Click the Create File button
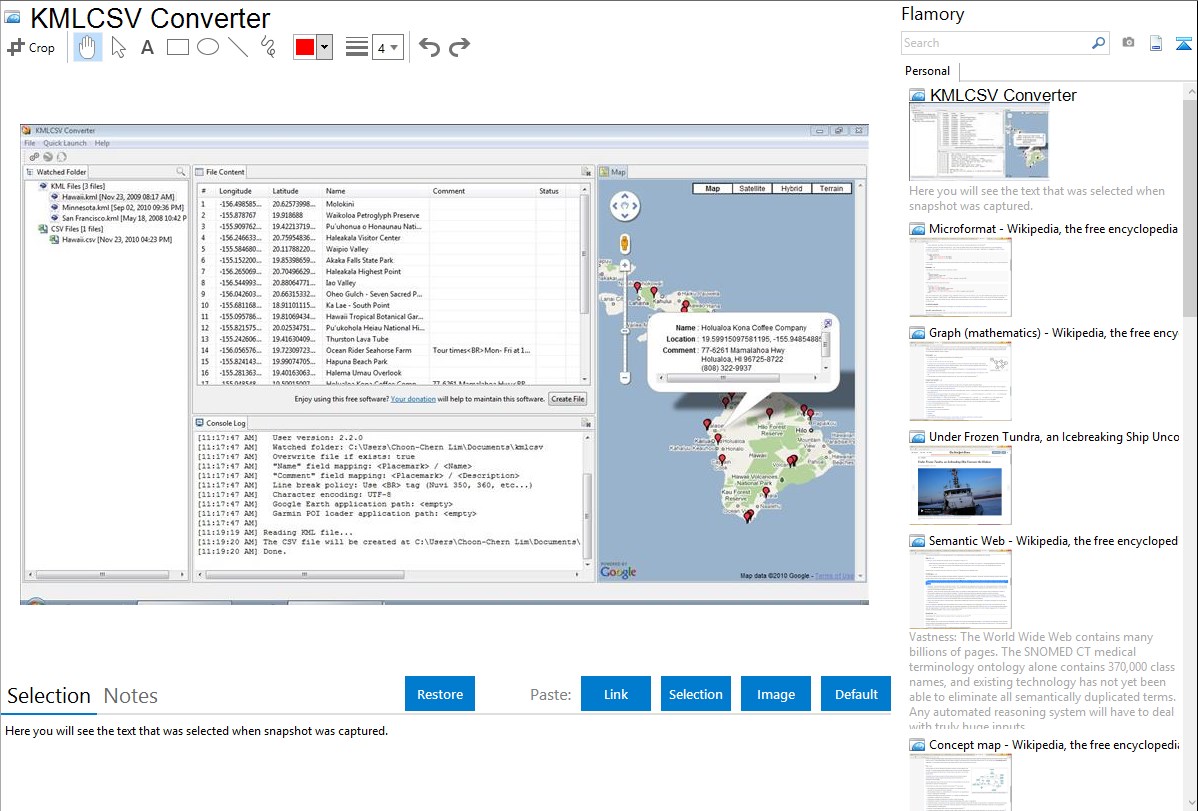This screenshot has height=811, width=1198. (x=568, y=399)
